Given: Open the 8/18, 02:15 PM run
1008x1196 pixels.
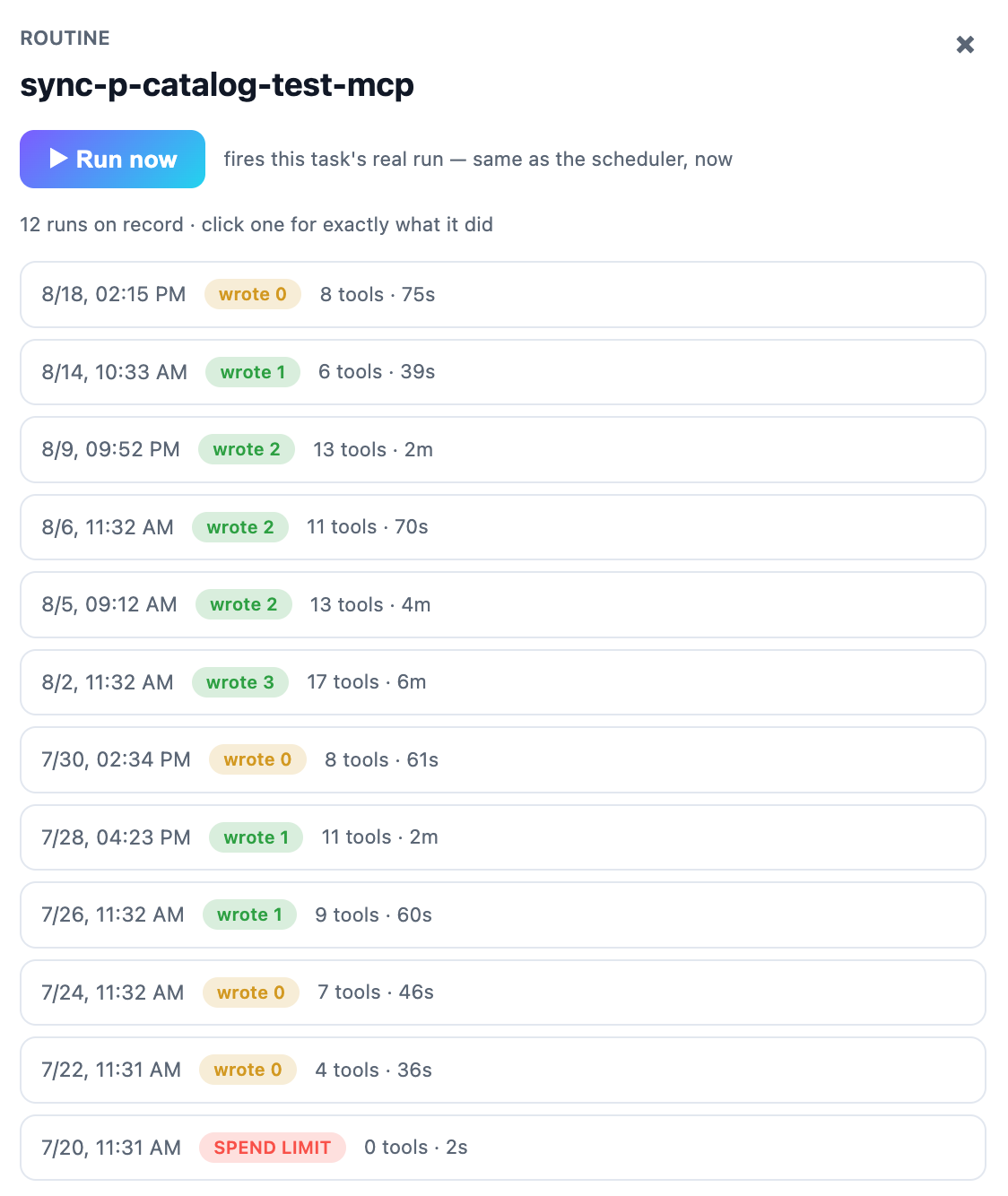Looking at the screenshot, I should tap(503, 295).
